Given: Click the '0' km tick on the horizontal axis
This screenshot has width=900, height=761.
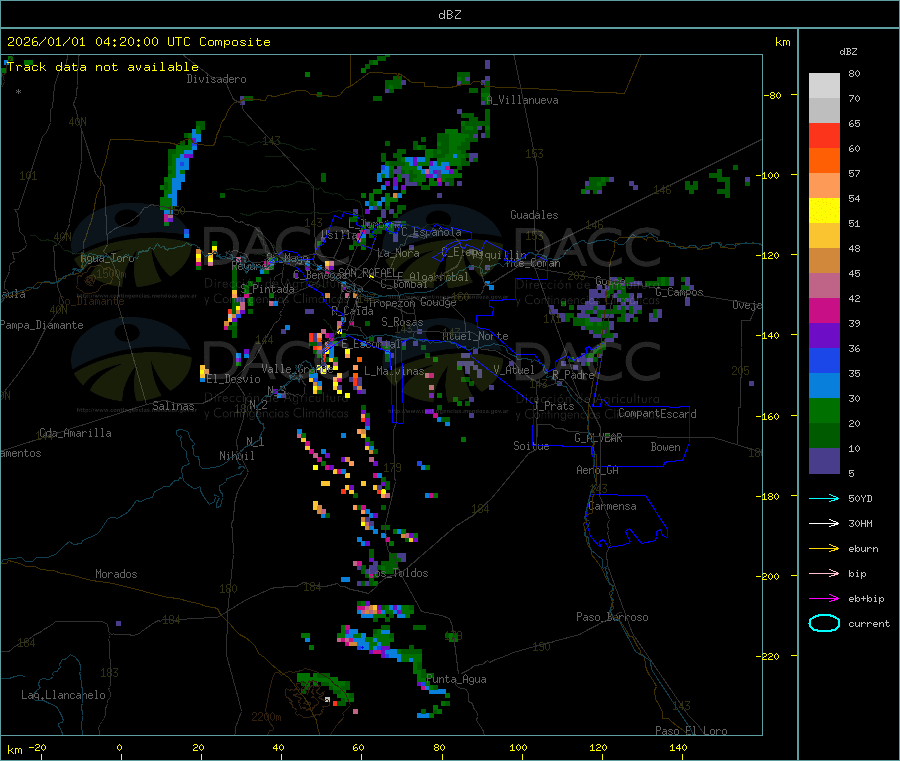Looking at the screenshot, I should (119, 747).
